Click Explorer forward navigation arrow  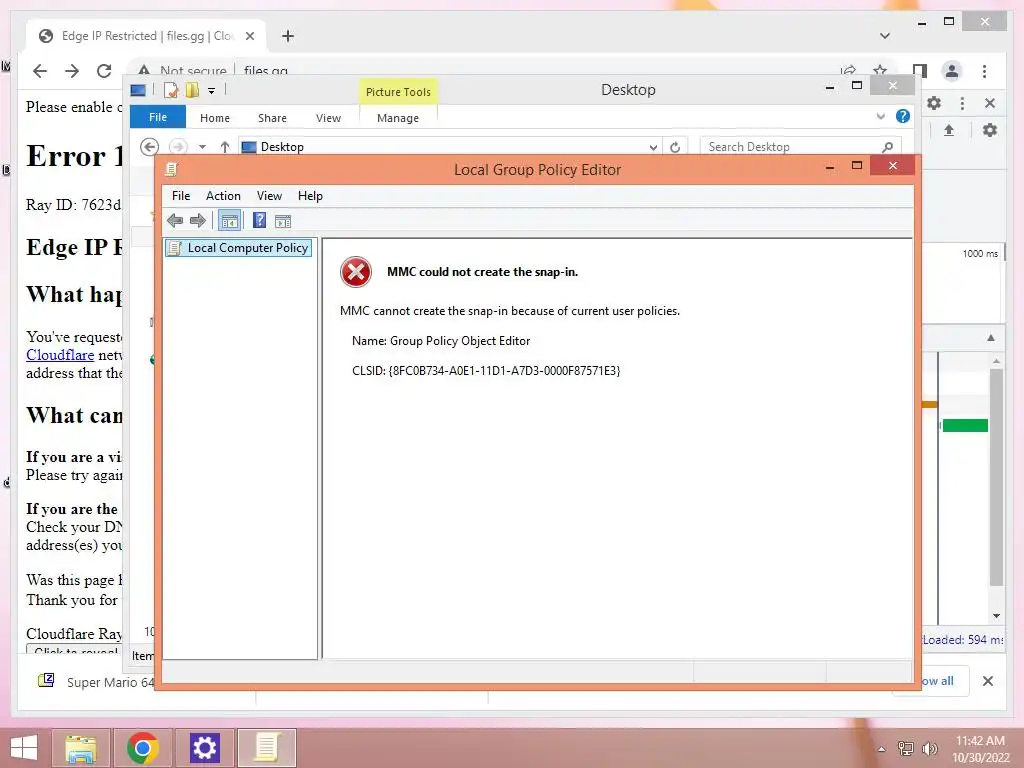178,147
